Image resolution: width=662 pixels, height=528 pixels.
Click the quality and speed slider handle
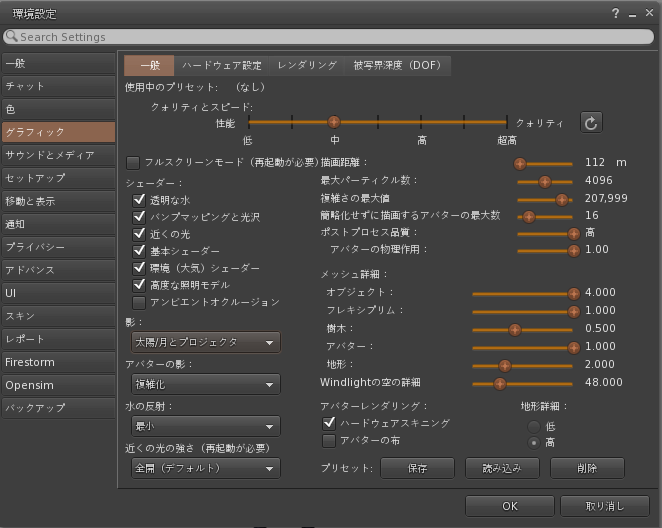point(334,122)
